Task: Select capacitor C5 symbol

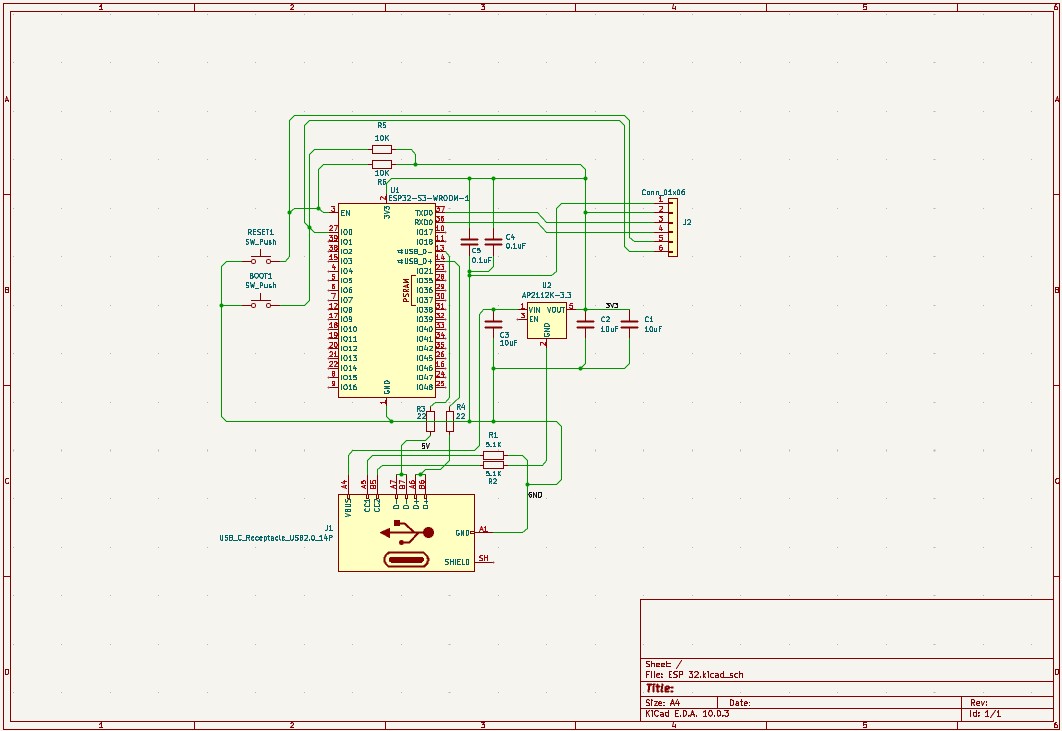Action: tap(469, 241)
